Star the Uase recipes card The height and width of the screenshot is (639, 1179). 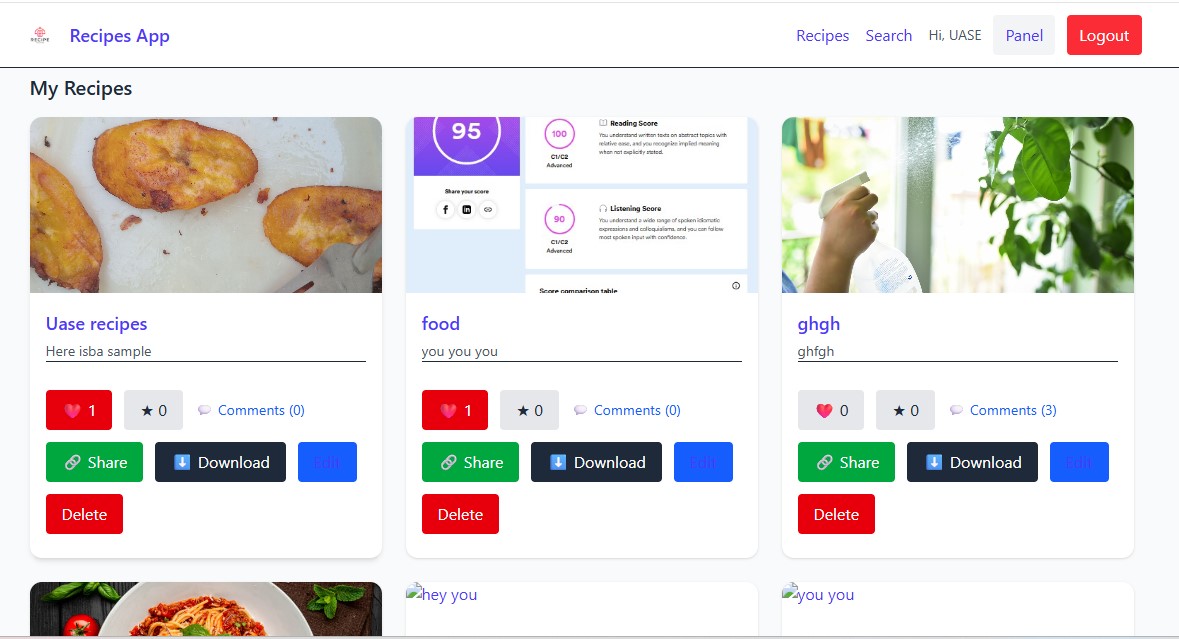[x=153, y=410]
